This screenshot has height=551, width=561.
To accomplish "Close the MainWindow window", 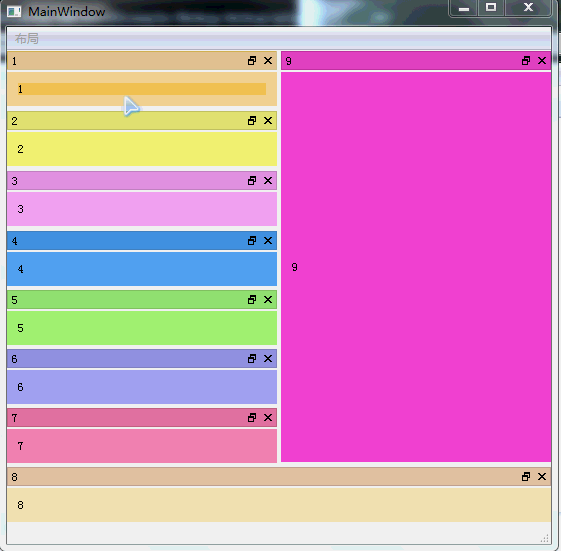I will [x=528, y=8].
